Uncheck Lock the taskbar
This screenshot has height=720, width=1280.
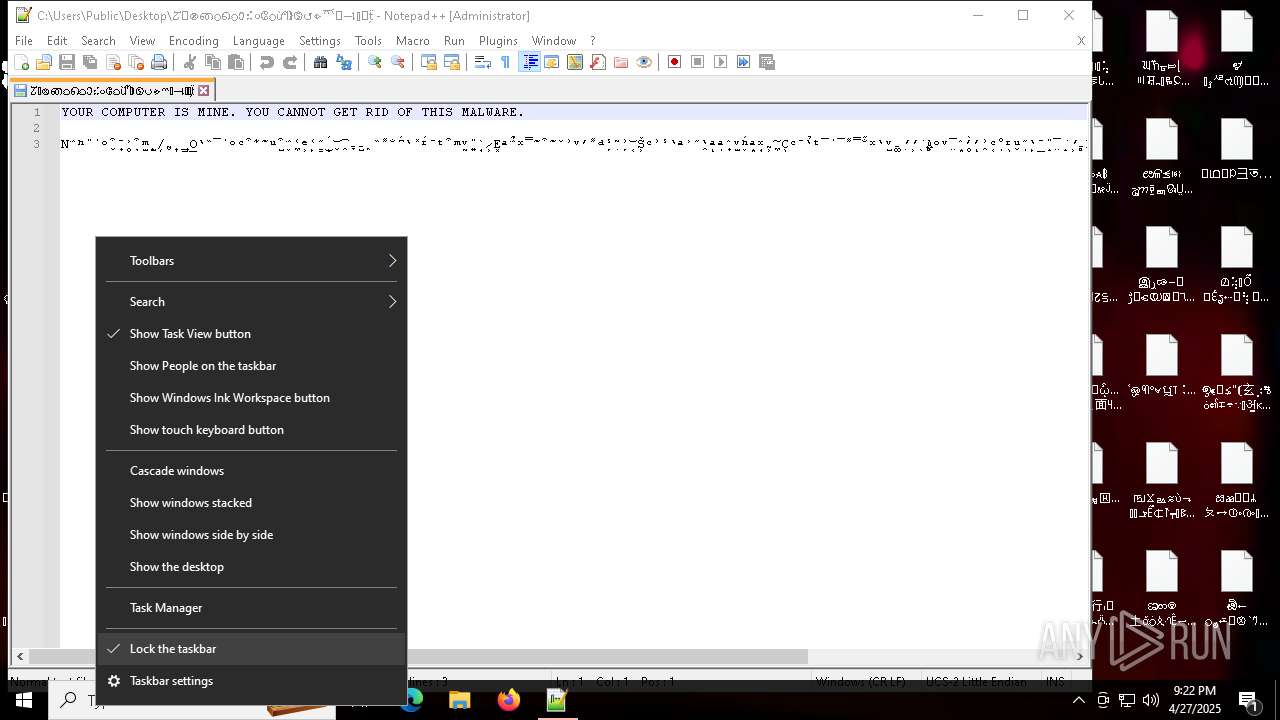click(x=251, y=649)
